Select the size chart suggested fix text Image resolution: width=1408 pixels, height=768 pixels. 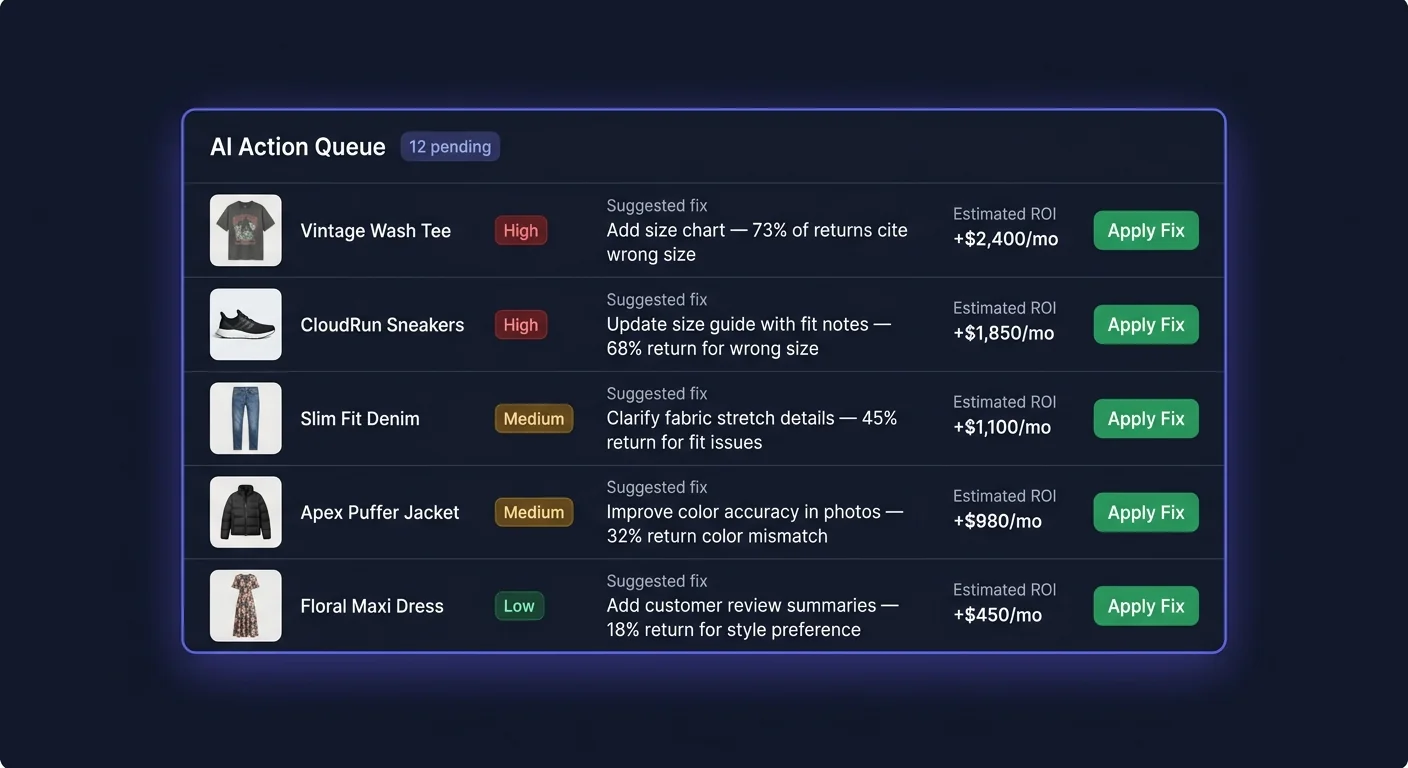pyautogui.click(x=757, y=242)
